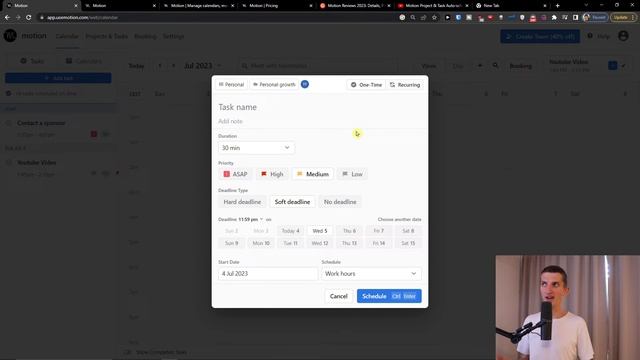The image size is (640, 360).
Task: Open a new browser tab with plus
Action: coord(558,5)
